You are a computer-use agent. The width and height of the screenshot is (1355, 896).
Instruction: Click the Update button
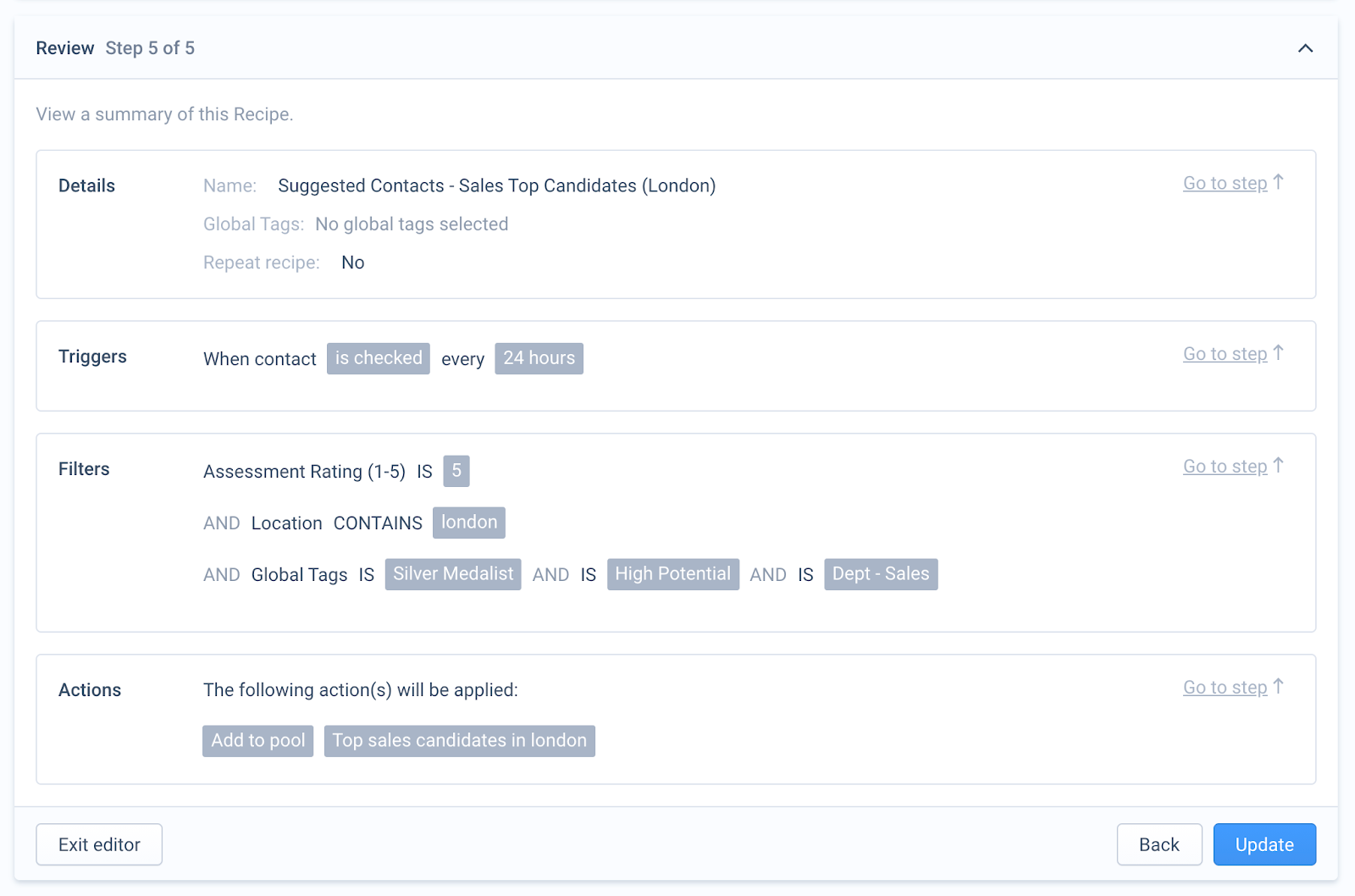1264,844
